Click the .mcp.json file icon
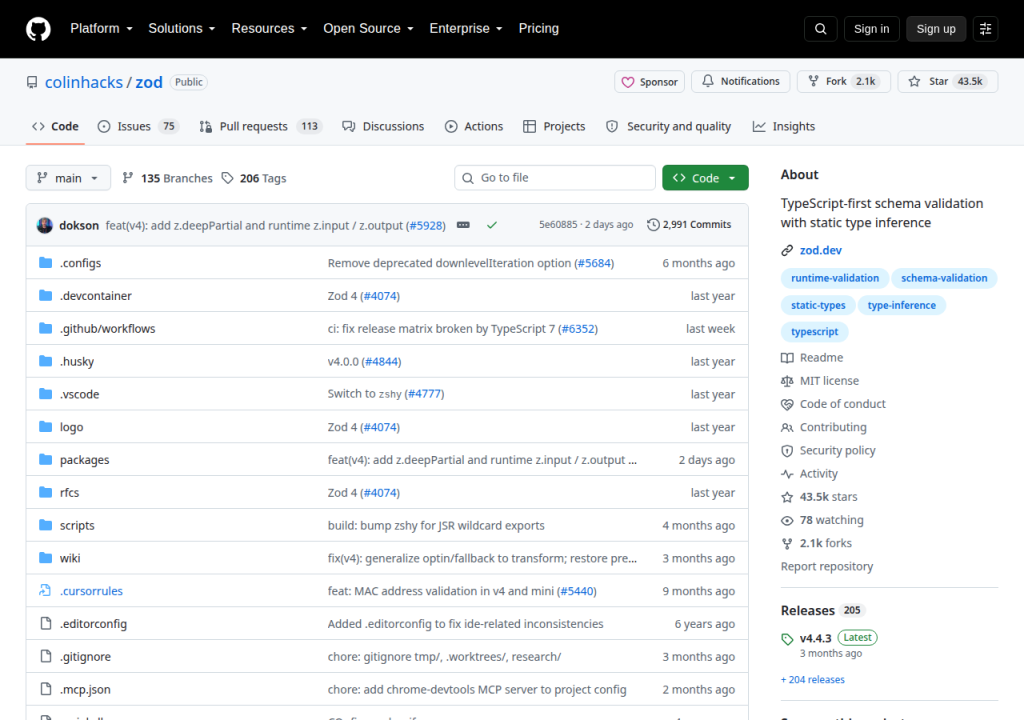Image resolution: width=1024 pixels, height=720 pixels. tap(46, 689)
